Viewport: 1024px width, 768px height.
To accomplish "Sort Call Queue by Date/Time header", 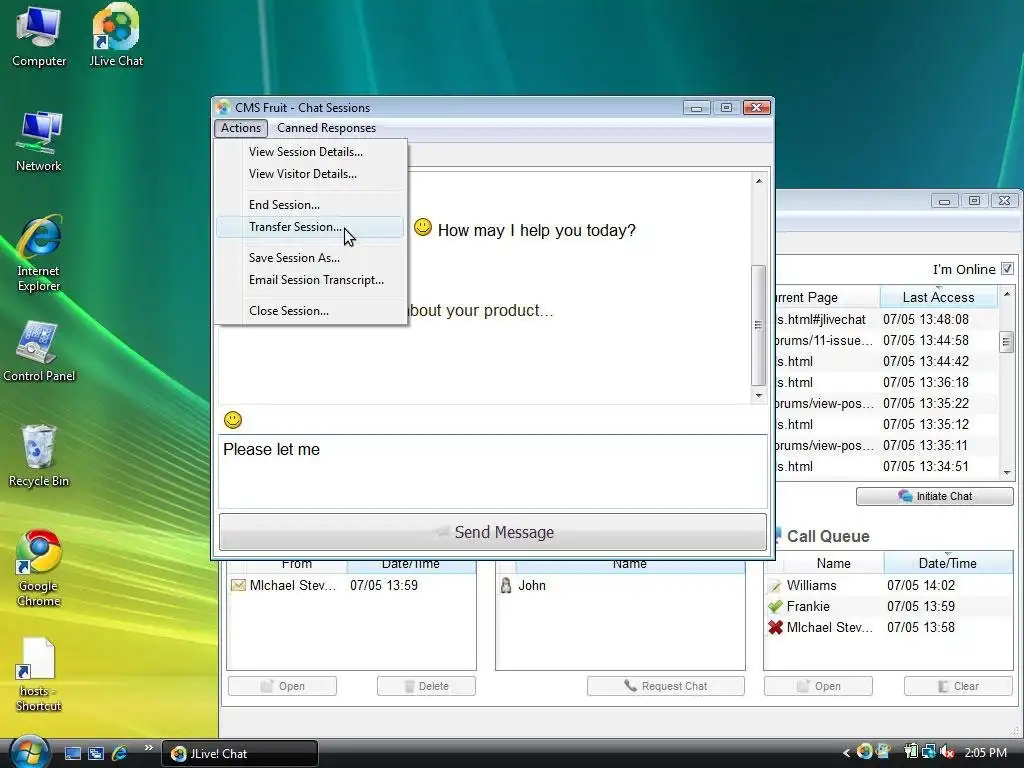I will (x=947, y=563).
